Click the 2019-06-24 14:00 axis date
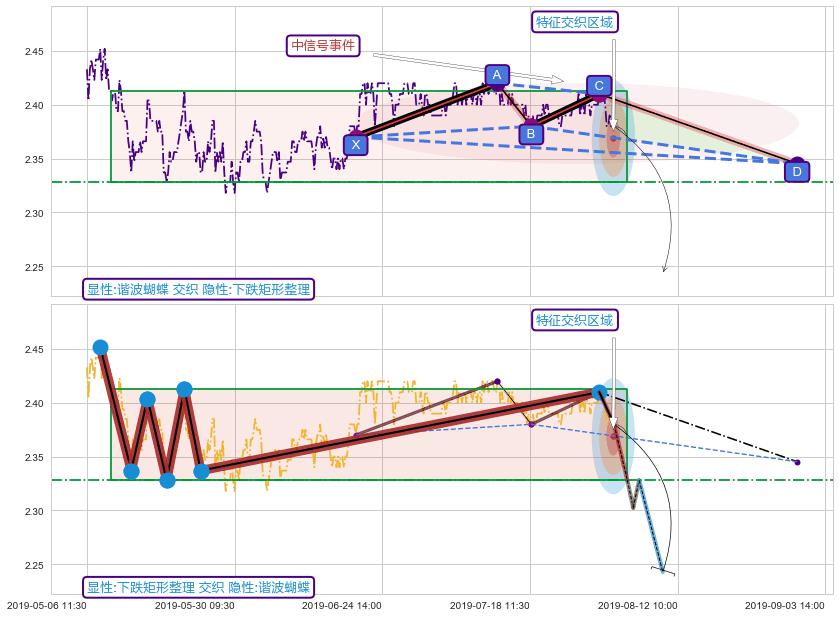Screen dimensions: 839x617 [342, 605]
